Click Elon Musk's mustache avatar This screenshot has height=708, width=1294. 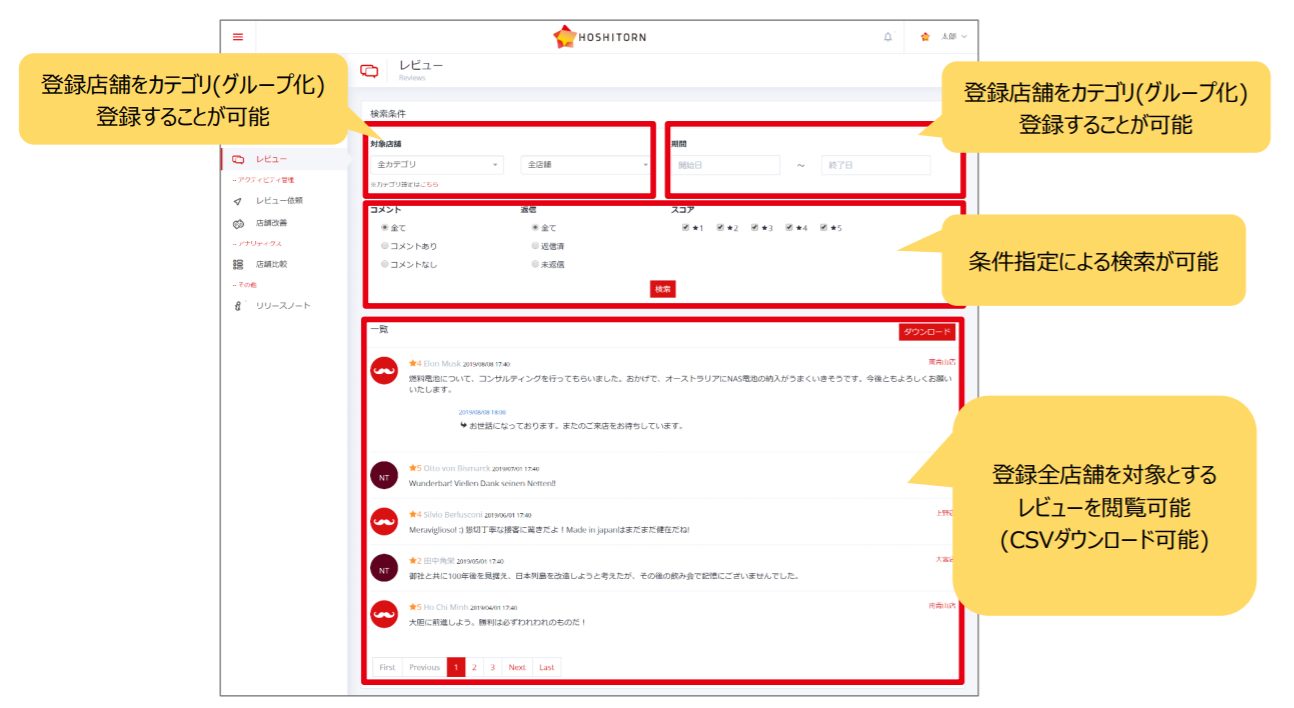[384, 370]
